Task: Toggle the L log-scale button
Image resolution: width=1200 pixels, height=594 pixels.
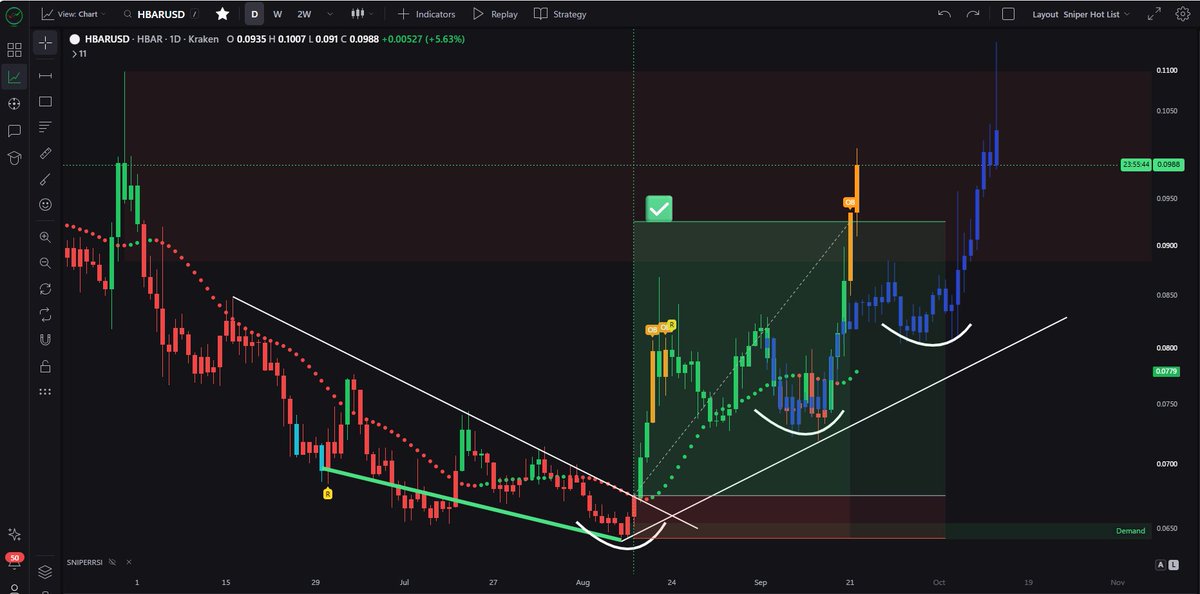Action: click(1172, 565)
